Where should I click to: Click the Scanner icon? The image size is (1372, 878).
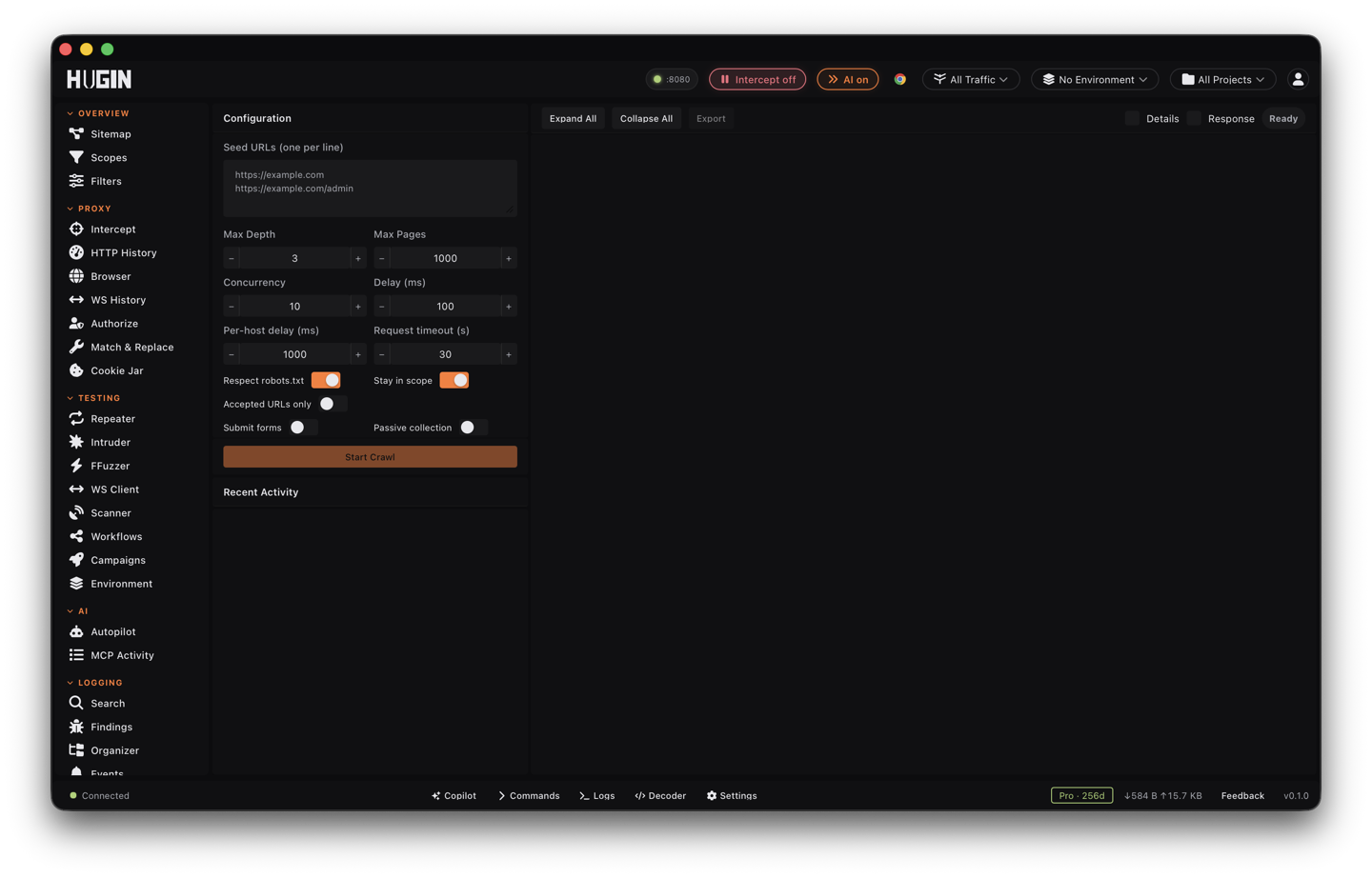tap(76, 512)
